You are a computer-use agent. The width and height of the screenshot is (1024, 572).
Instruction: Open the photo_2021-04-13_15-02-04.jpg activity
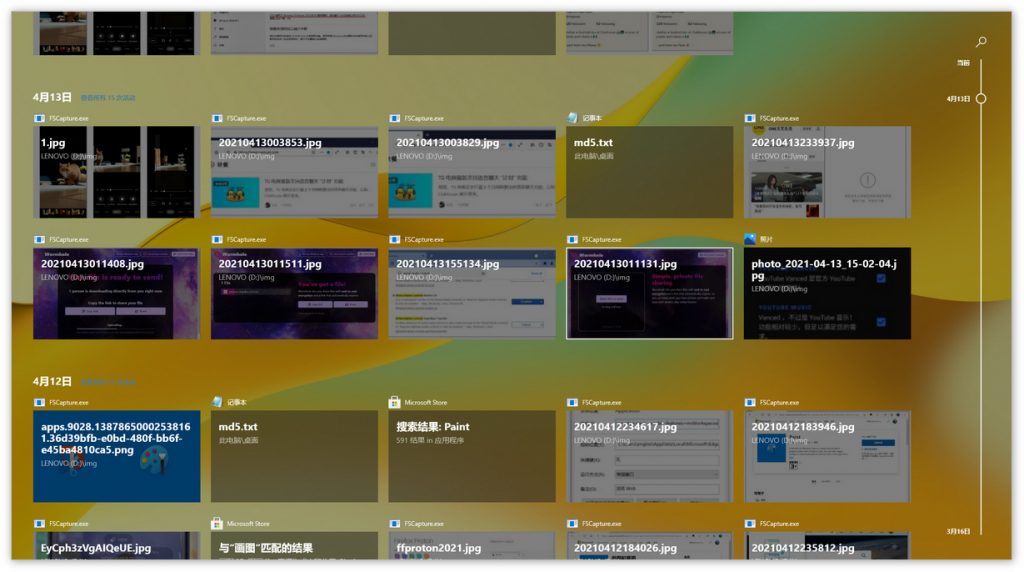click(827, 294)
